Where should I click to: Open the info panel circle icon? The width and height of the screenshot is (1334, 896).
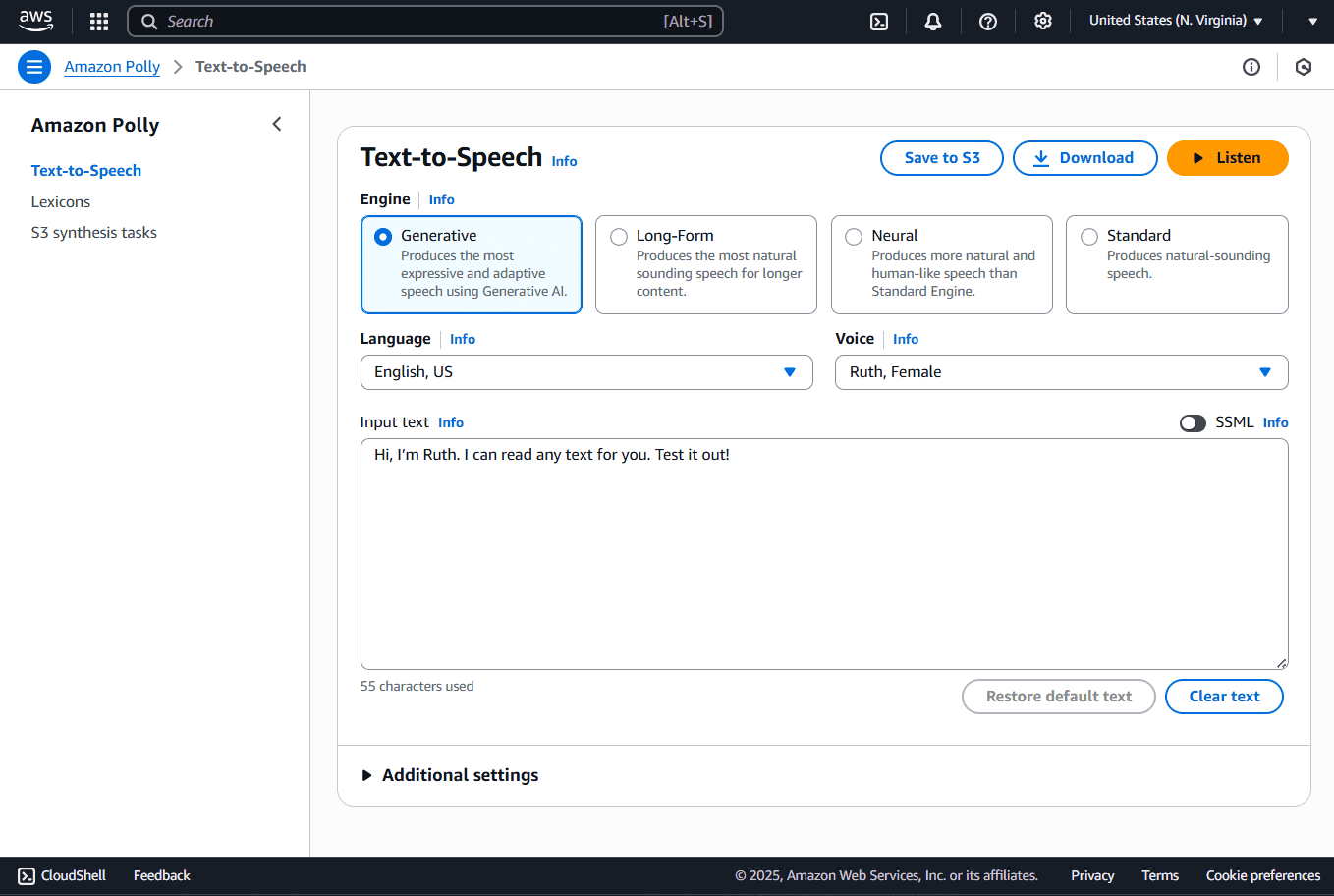click(1251, 67)
